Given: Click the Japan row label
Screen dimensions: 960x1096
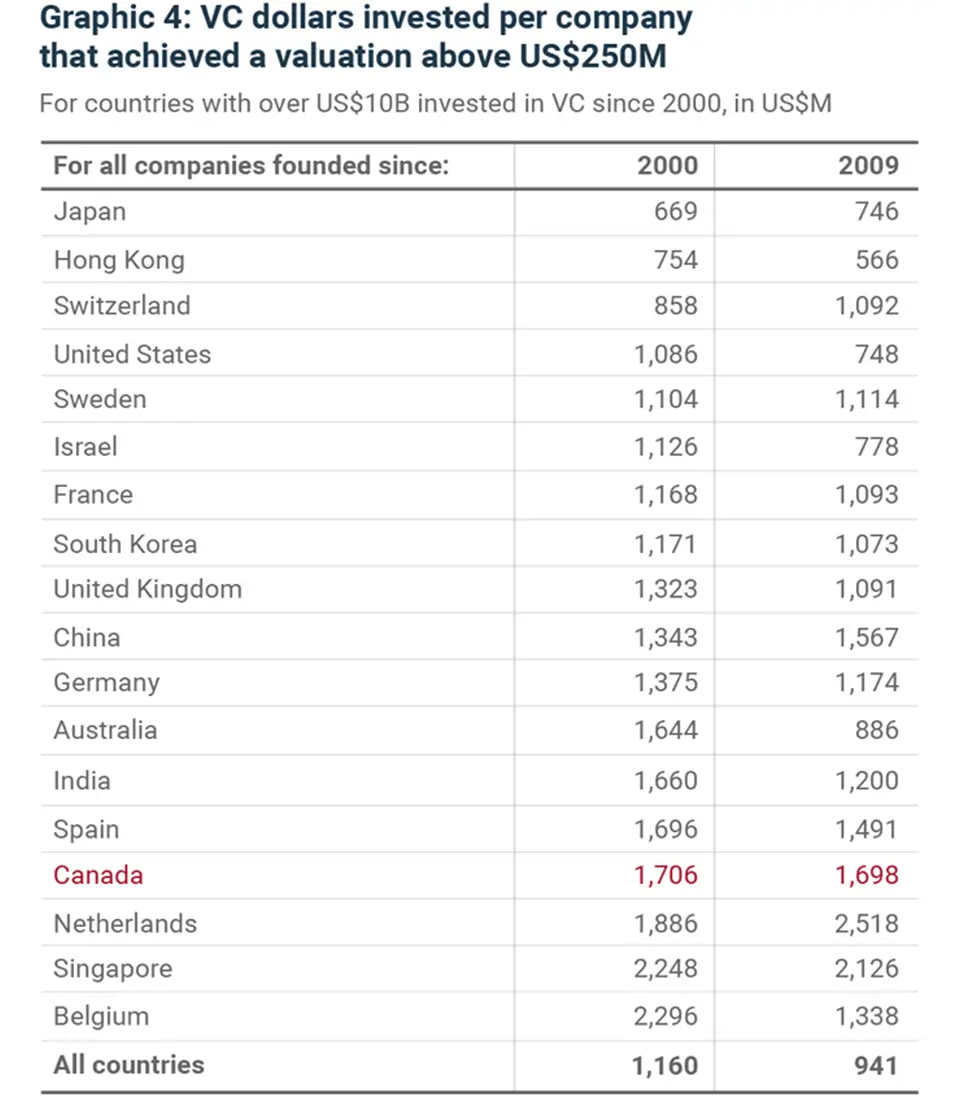Looking at the screenshot, I should point(90,212).
